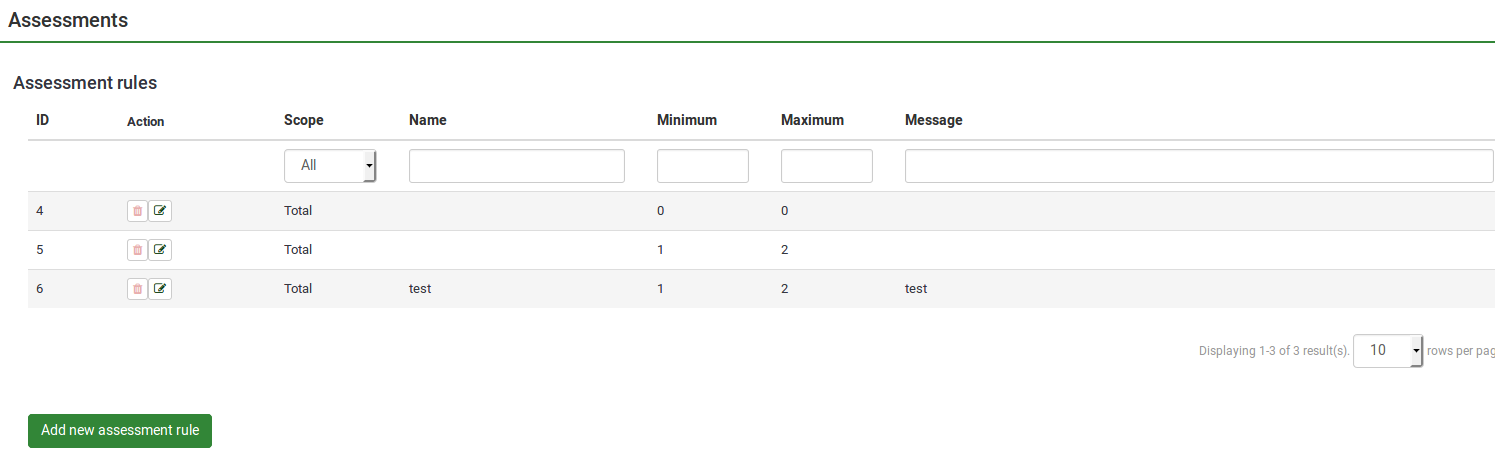The image size is (1495, 468).
Task: Open the rows per page dropdown
Action: (x=1387, y=351)
